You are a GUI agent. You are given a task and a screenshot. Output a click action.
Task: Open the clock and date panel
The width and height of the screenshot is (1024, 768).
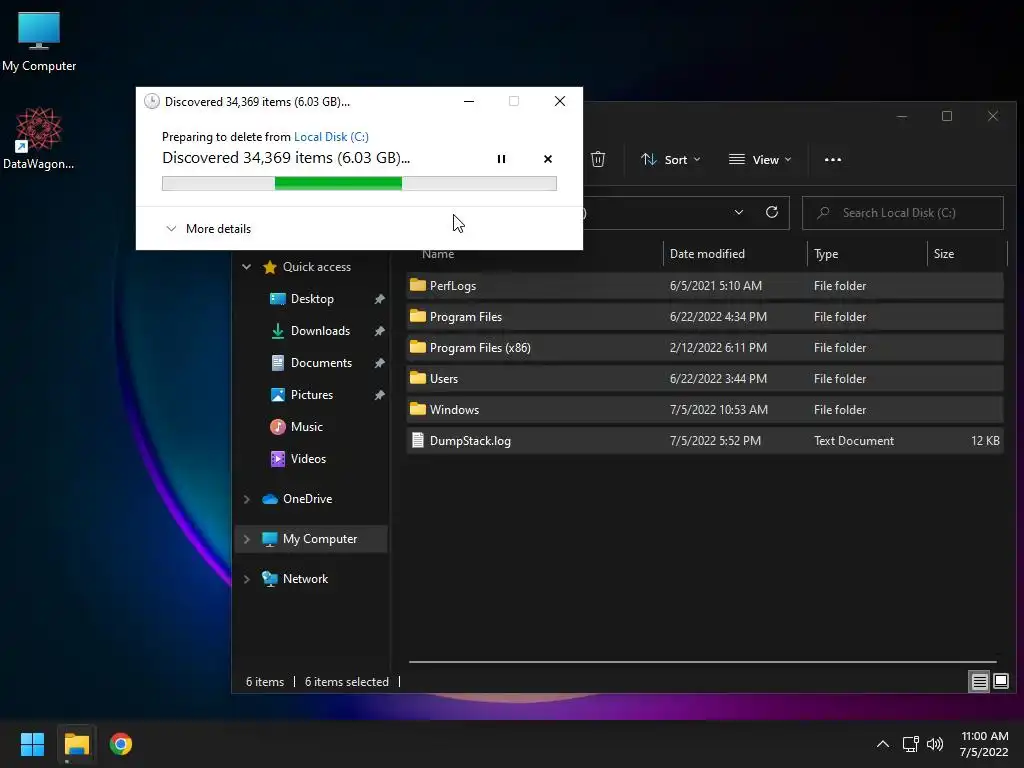coord(984,744)
